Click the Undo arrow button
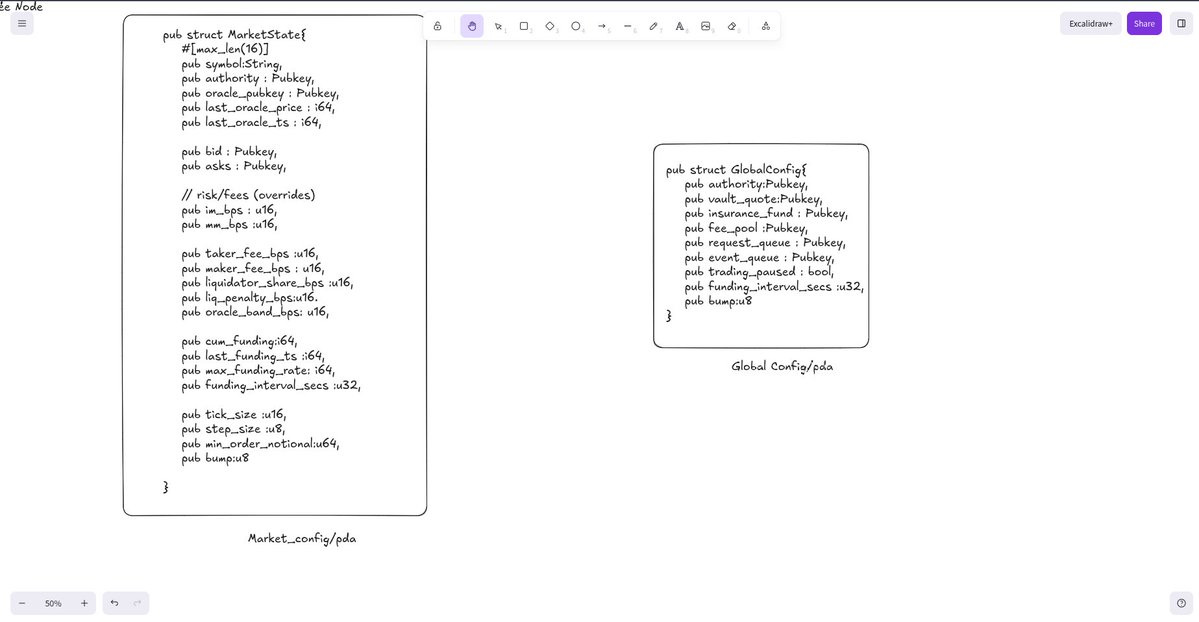 point(114,603)
